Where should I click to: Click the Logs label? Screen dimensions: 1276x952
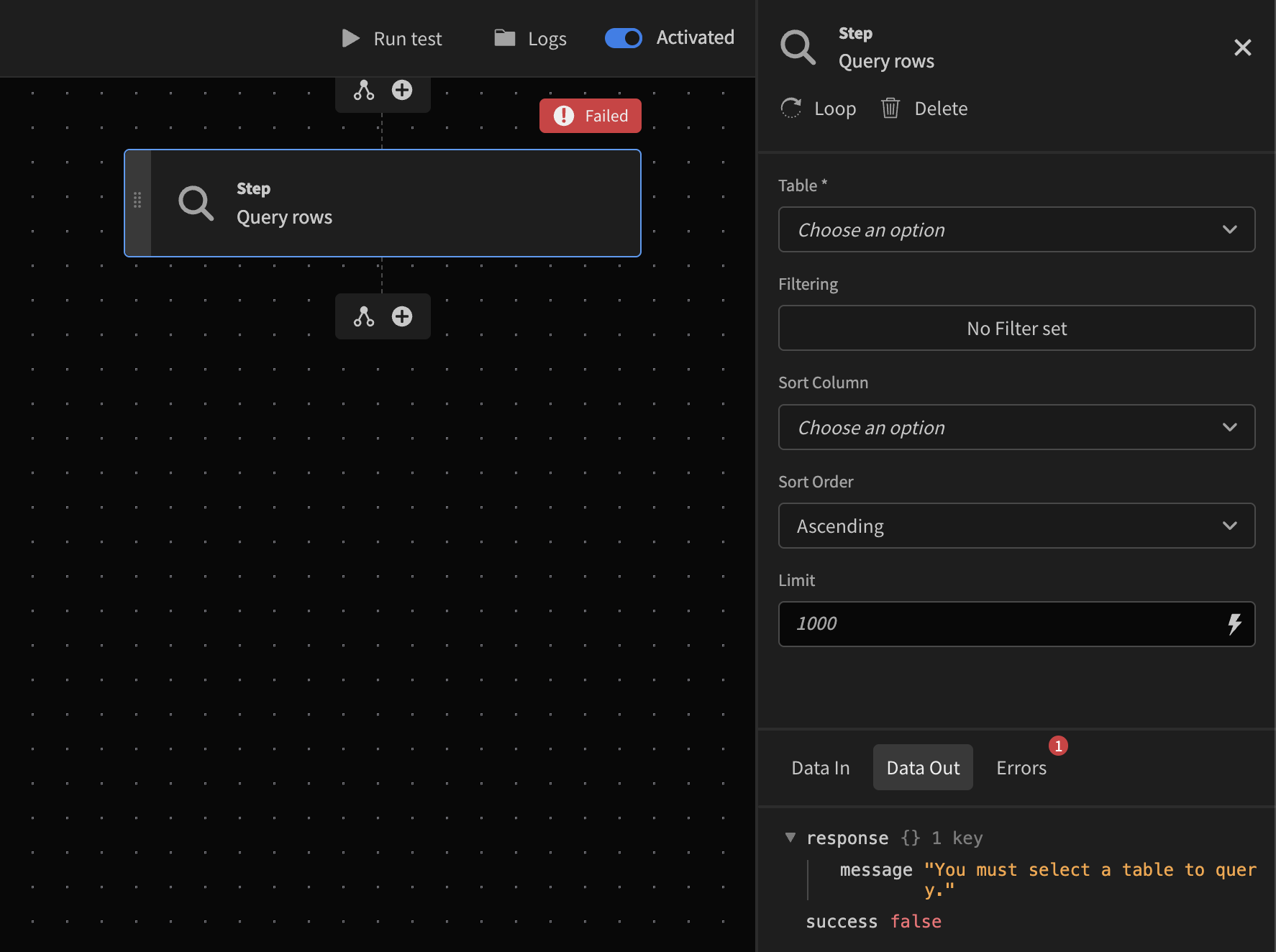(x=547, y=39)
